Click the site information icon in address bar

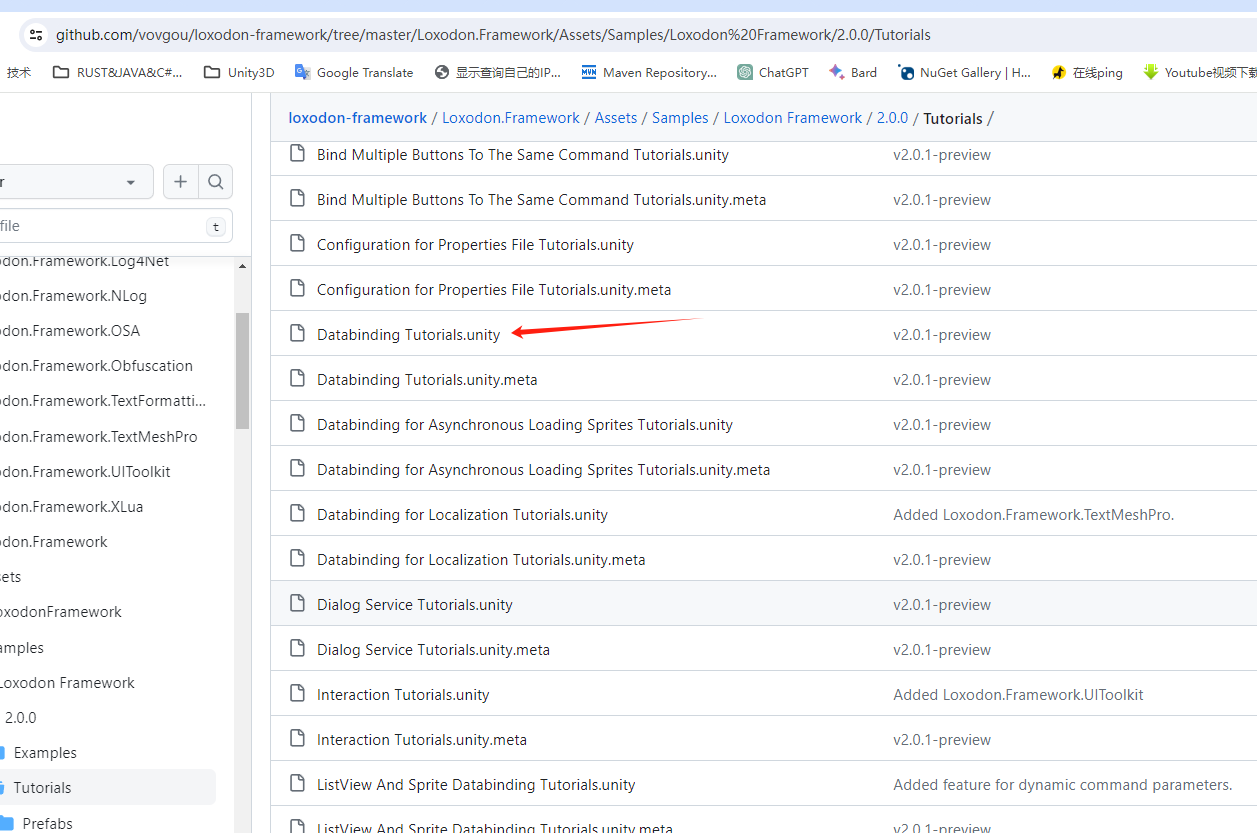pos(35,33)
